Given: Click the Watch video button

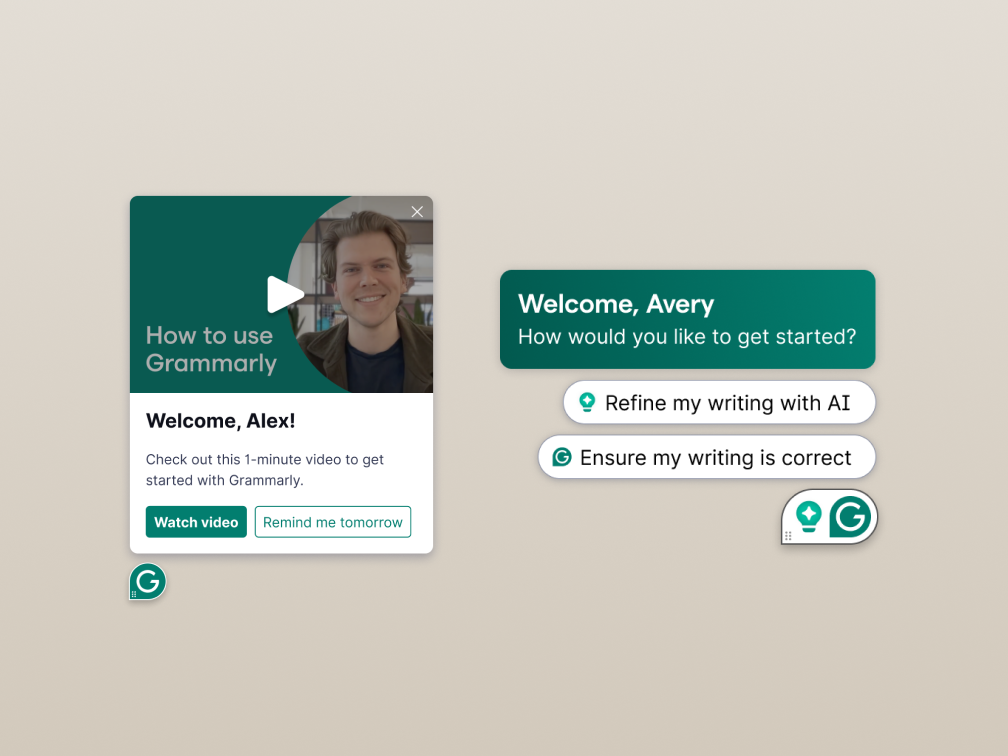Looking at the screenshot, I should 196,522.
